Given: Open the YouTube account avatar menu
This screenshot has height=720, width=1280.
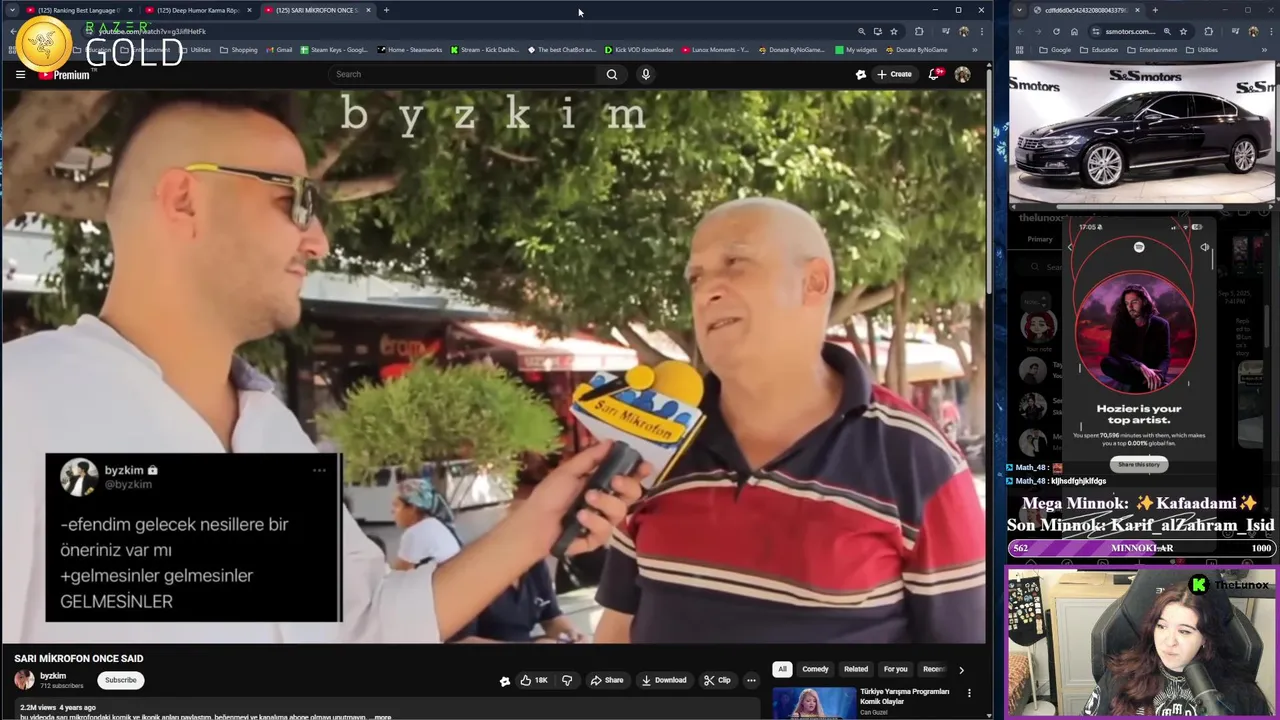Looking at the screenshot, I should (962, 74).
